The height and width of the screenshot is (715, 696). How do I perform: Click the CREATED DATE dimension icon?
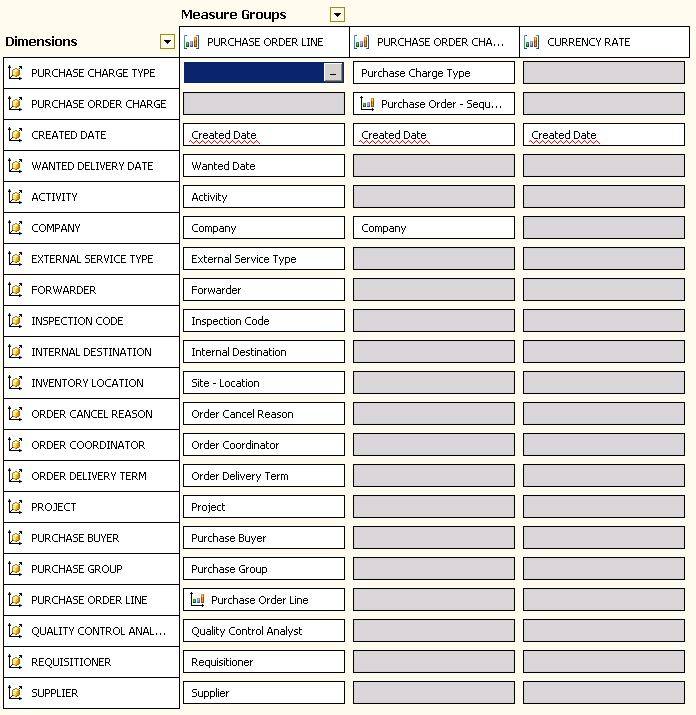pyautogui.click(x=15, y=135)
